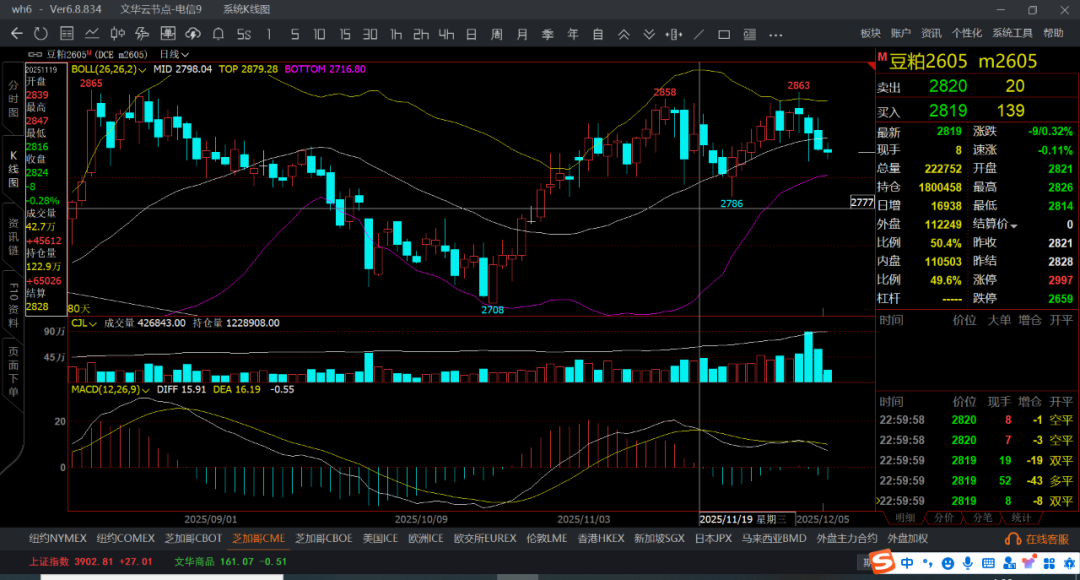The image size is (1080, 580).
Task: Open the 分时图 side tab
Action: 12,99
